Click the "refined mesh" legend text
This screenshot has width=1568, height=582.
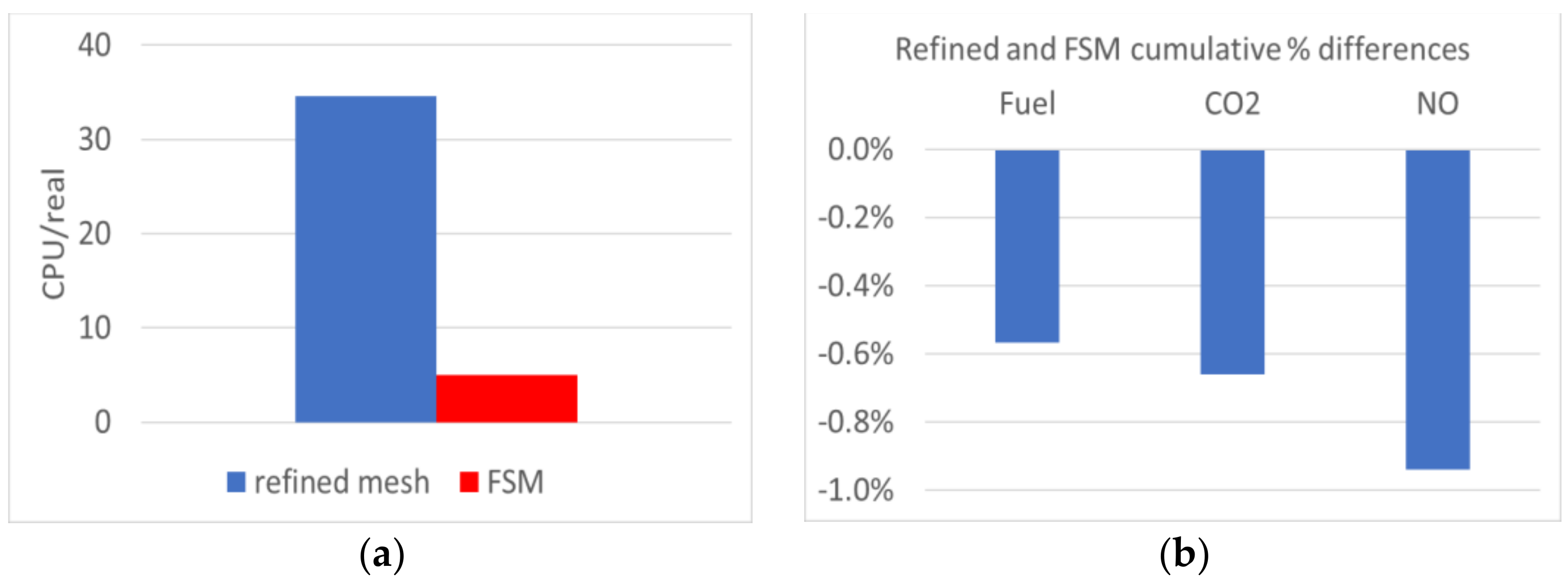pos(342,482)
